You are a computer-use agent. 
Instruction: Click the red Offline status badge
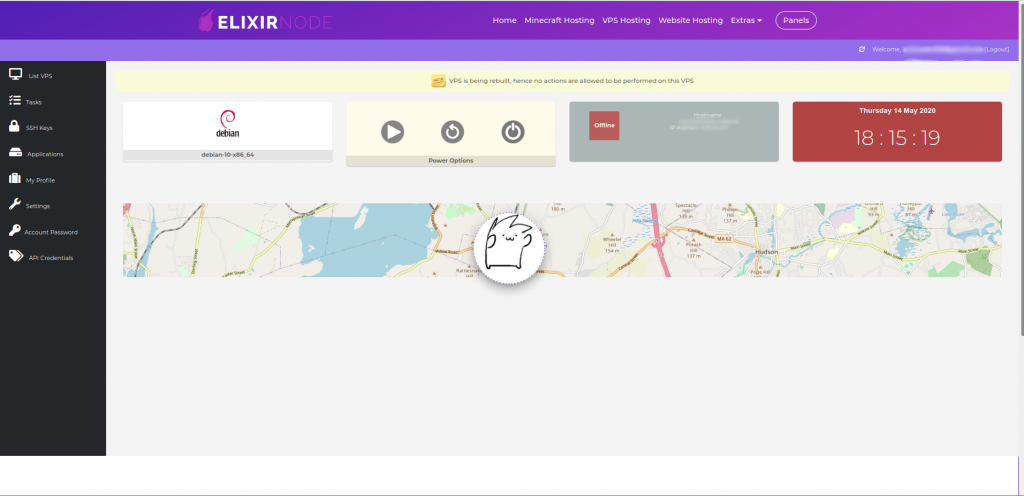pyautogui.click(x=604, y=125)
